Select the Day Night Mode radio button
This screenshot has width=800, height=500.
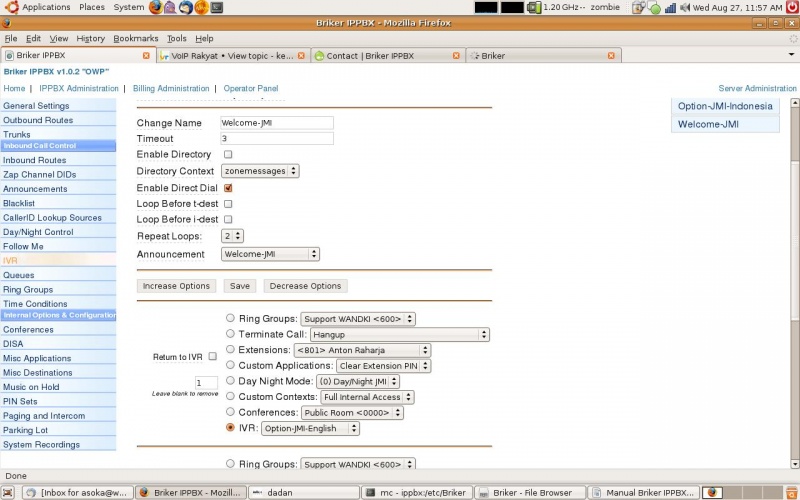pos(230,381)
